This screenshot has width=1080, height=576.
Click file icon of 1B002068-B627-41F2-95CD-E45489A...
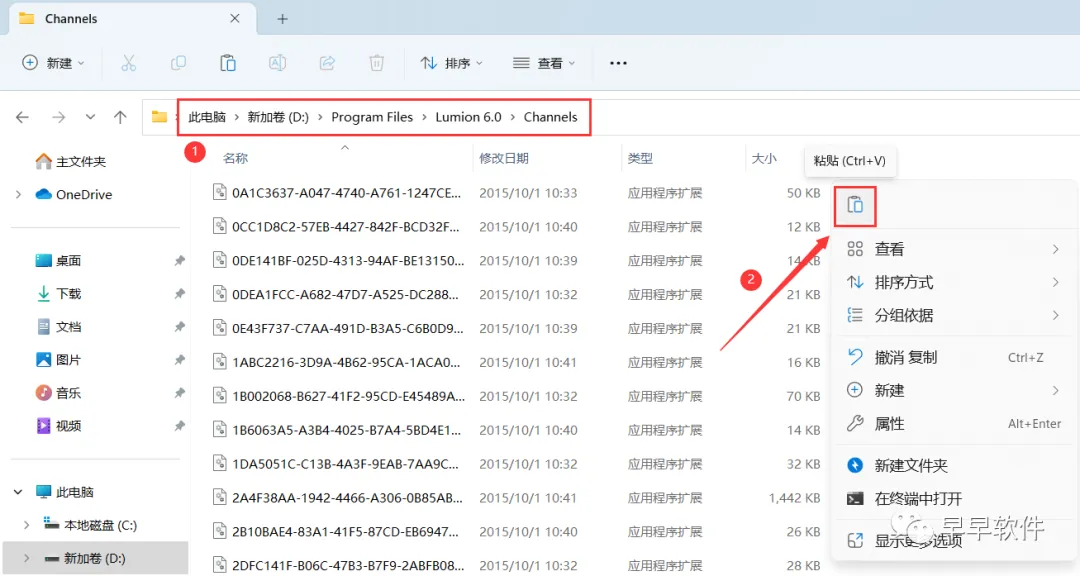[220, 396]
